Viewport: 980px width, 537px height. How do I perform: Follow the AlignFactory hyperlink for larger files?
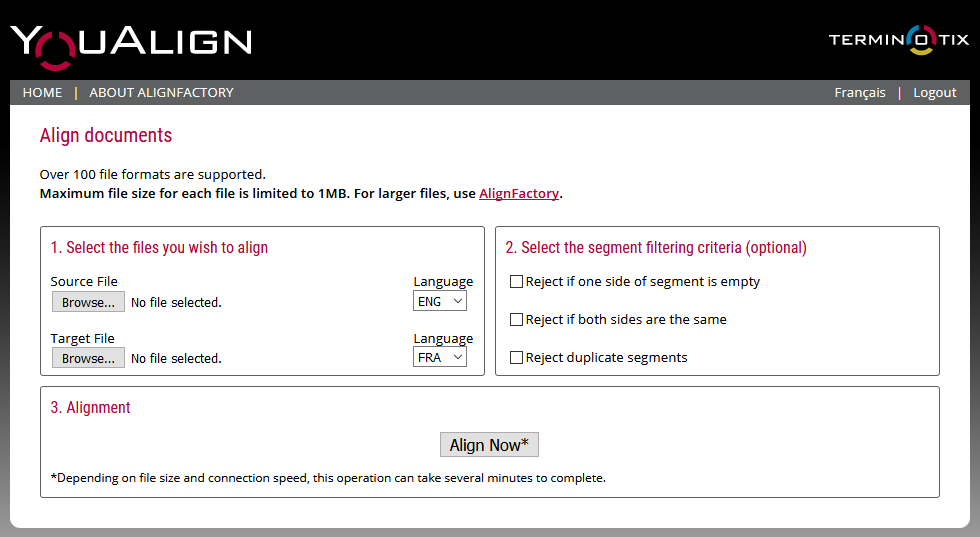[518, 194]
